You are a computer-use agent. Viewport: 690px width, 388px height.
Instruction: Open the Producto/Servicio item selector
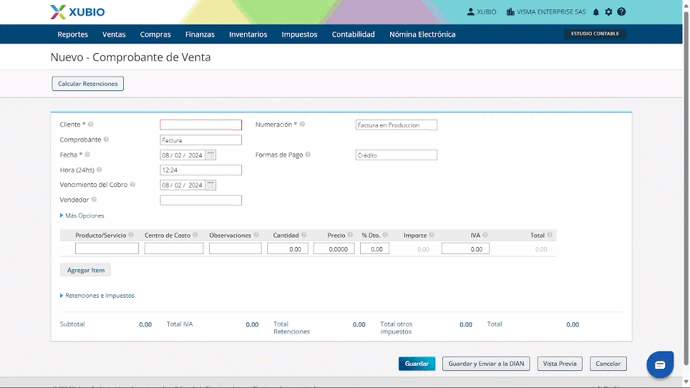click(x=106, y=249)
